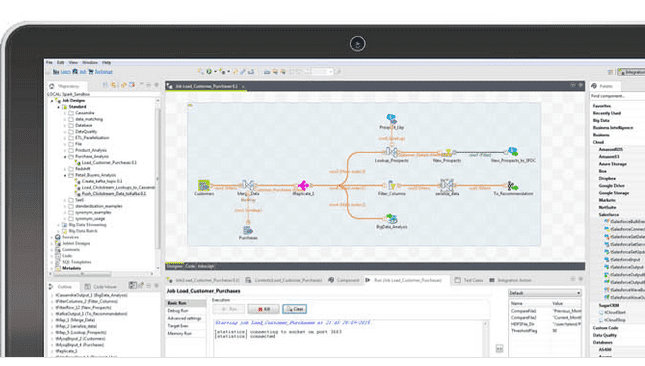Expand the Cassandra folder in Repository

pyautogui.click(x=65, y=113)
